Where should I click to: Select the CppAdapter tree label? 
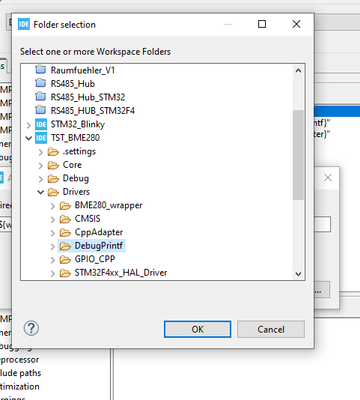click(98, 232)
